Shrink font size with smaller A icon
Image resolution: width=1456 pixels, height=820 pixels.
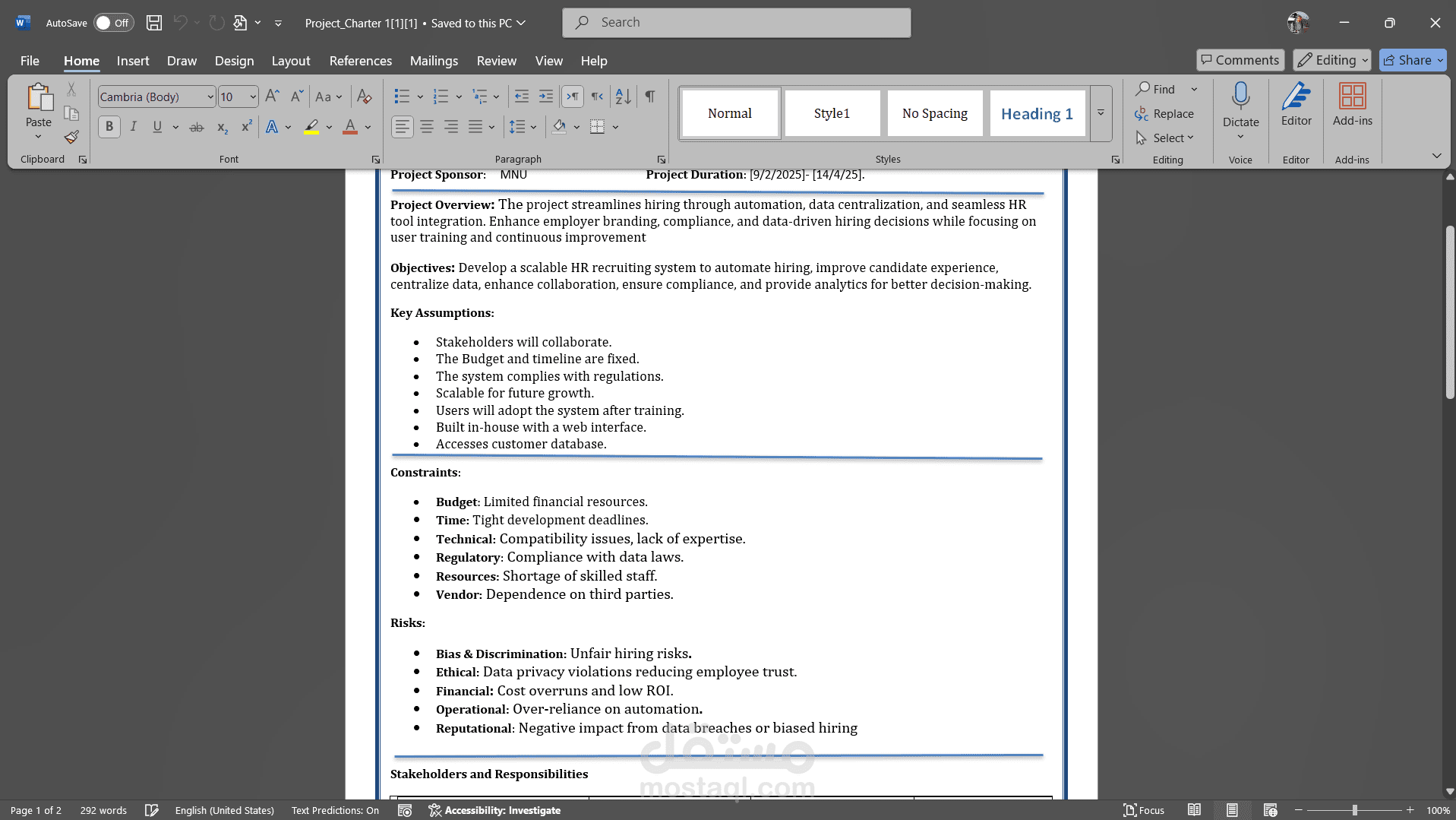(297, 97)
